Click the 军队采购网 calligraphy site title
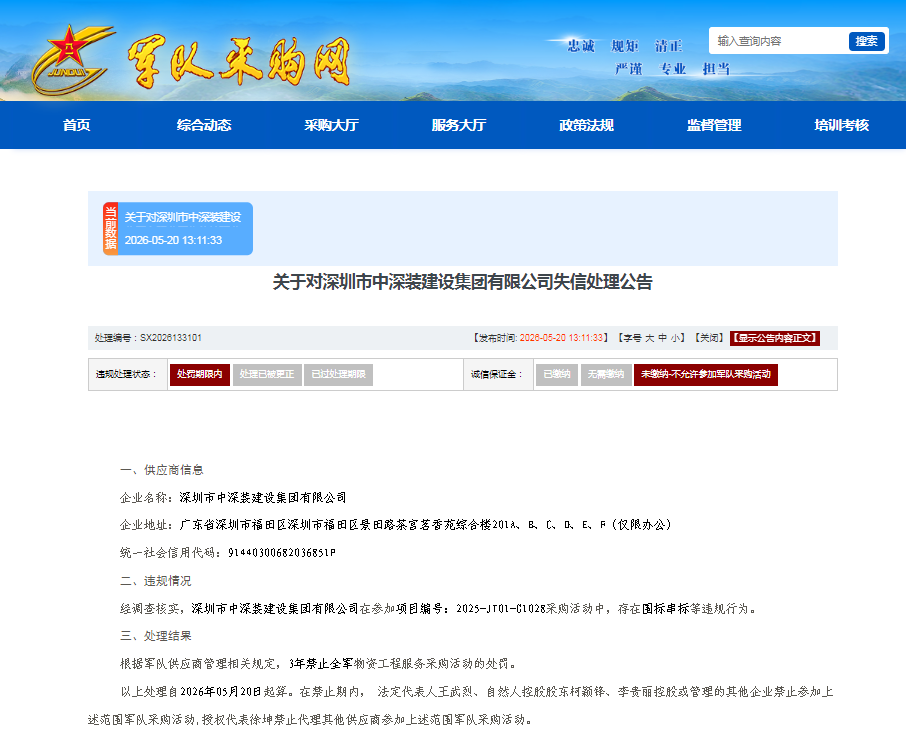 [x=239, y=62]
